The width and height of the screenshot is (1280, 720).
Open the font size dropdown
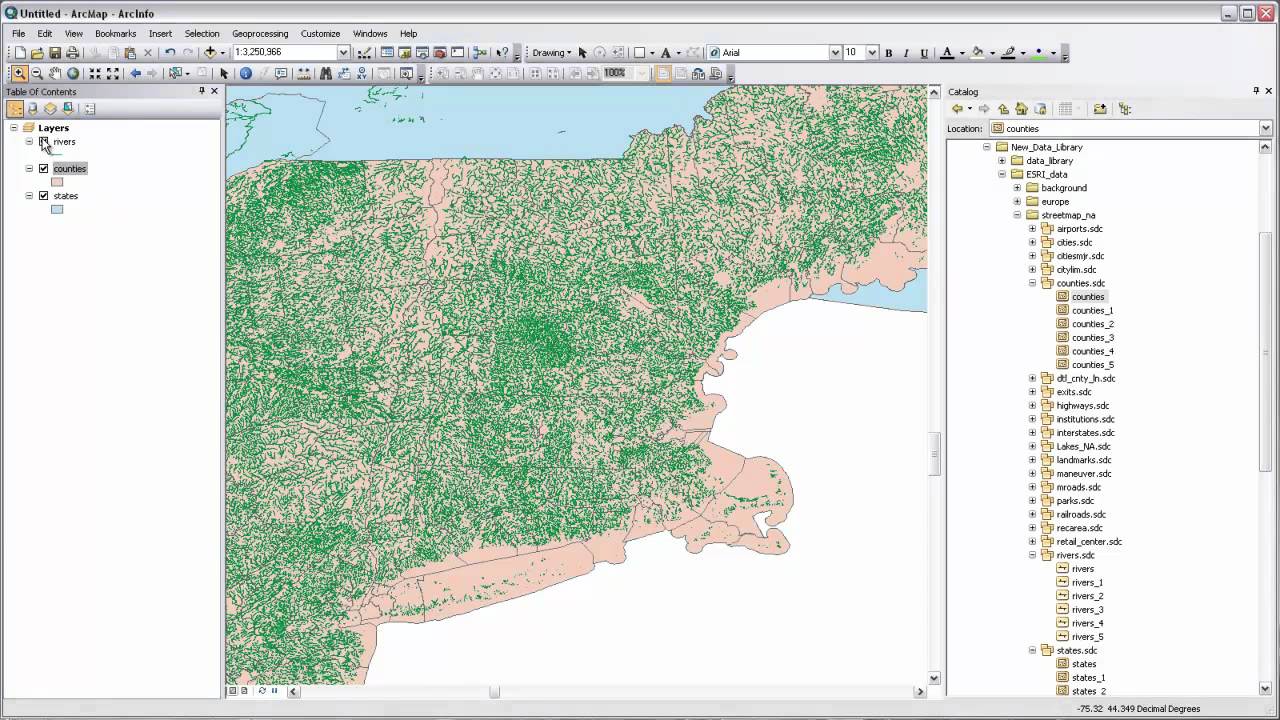click(872, 53)
